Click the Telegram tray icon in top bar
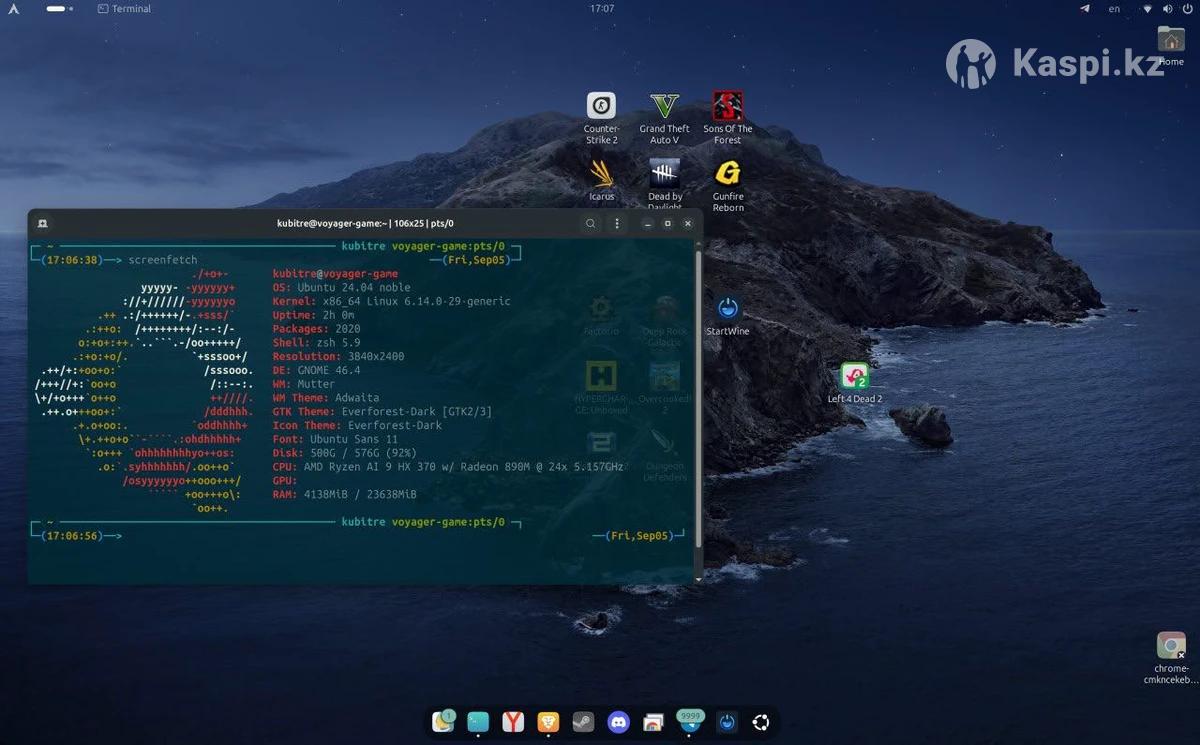 coord(1085,9)
